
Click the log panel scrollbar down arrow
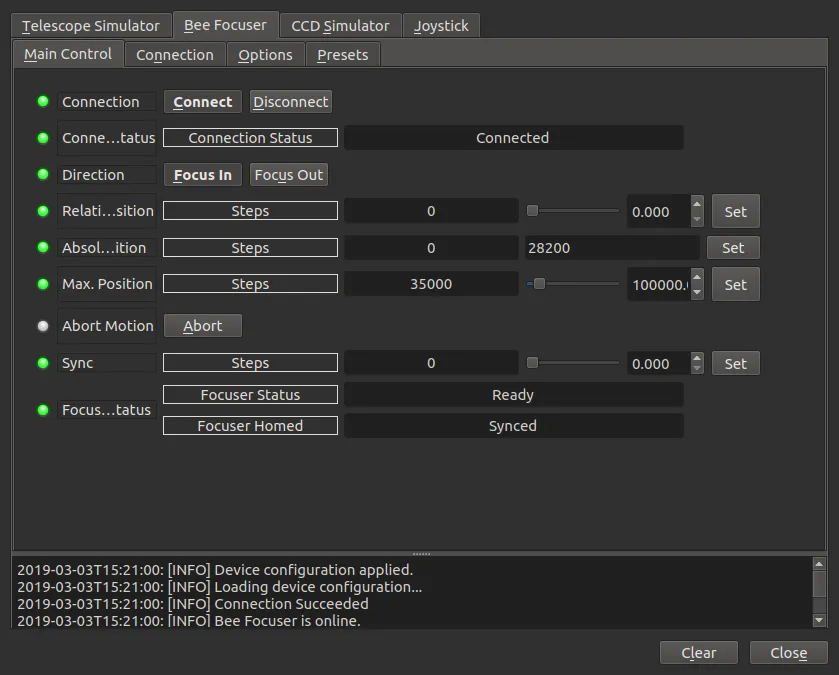click(x=819, y=620)
